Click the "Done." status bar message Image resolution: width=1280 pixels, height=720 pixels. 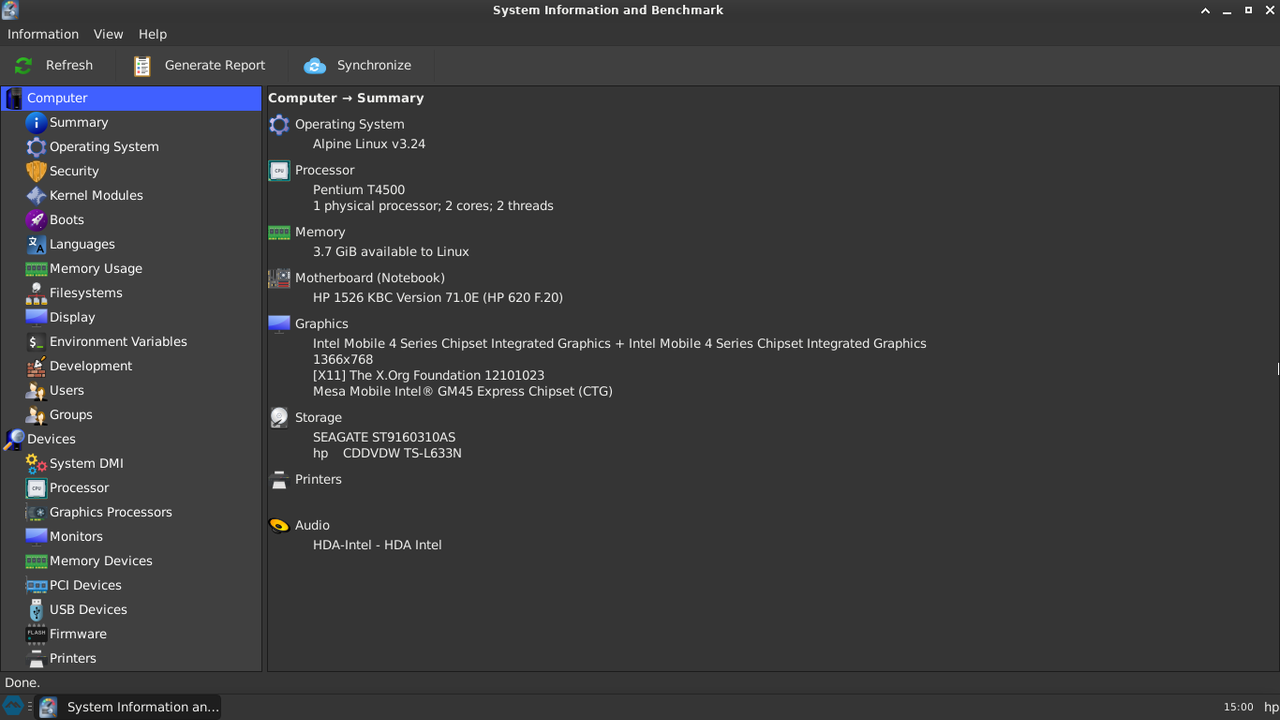pos(22,683)
